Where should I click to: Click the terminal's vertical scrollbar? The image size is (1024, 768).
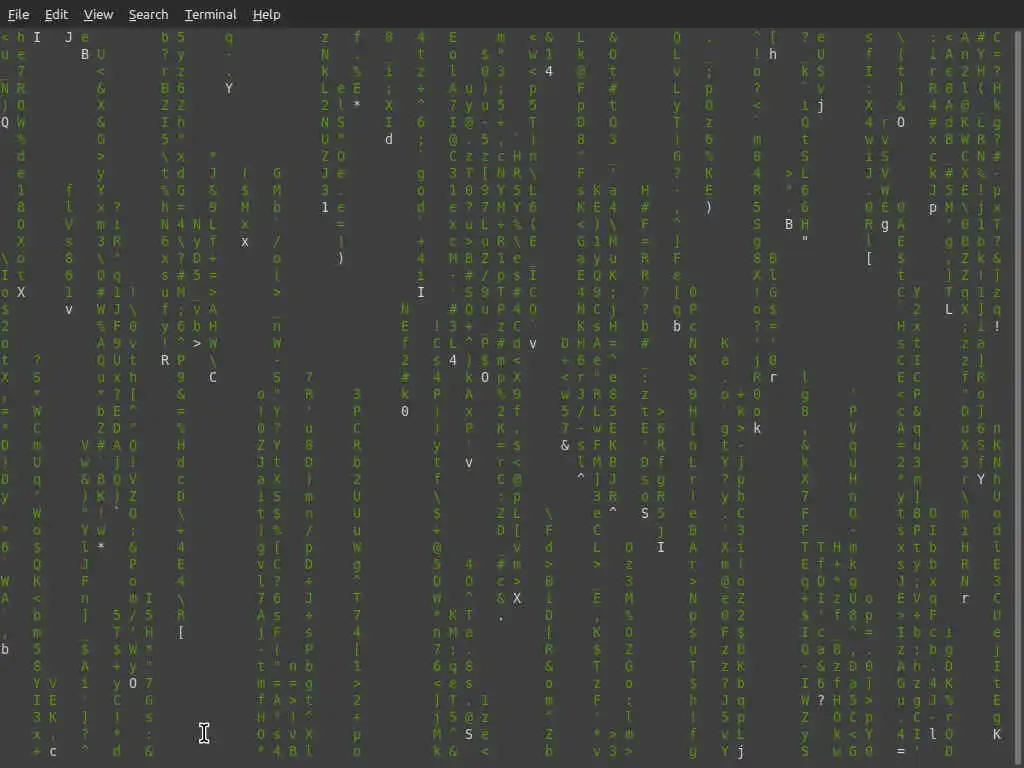[x=1019, y=398]
